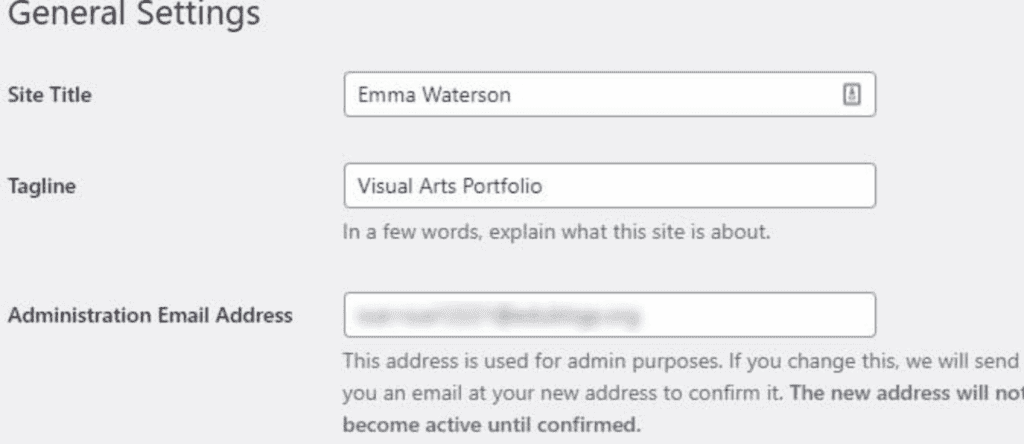Click the word 'Emma' in Site Title field
Viewport: 1024px width, 444px height.
(378, 95)
